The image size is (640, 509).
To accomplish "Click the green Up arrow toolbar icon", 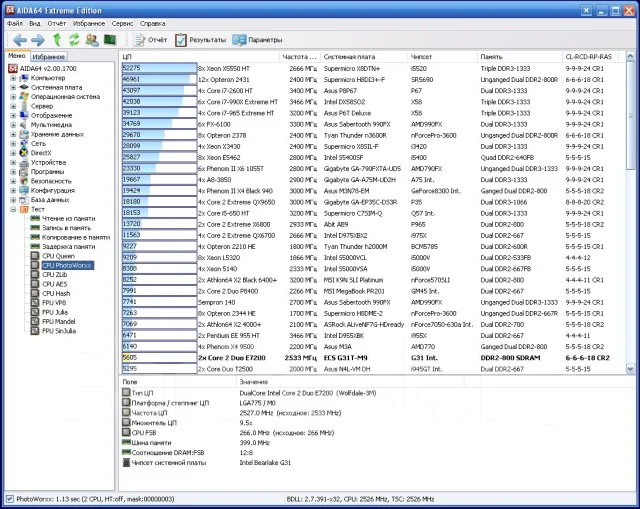I will point(57,40).
